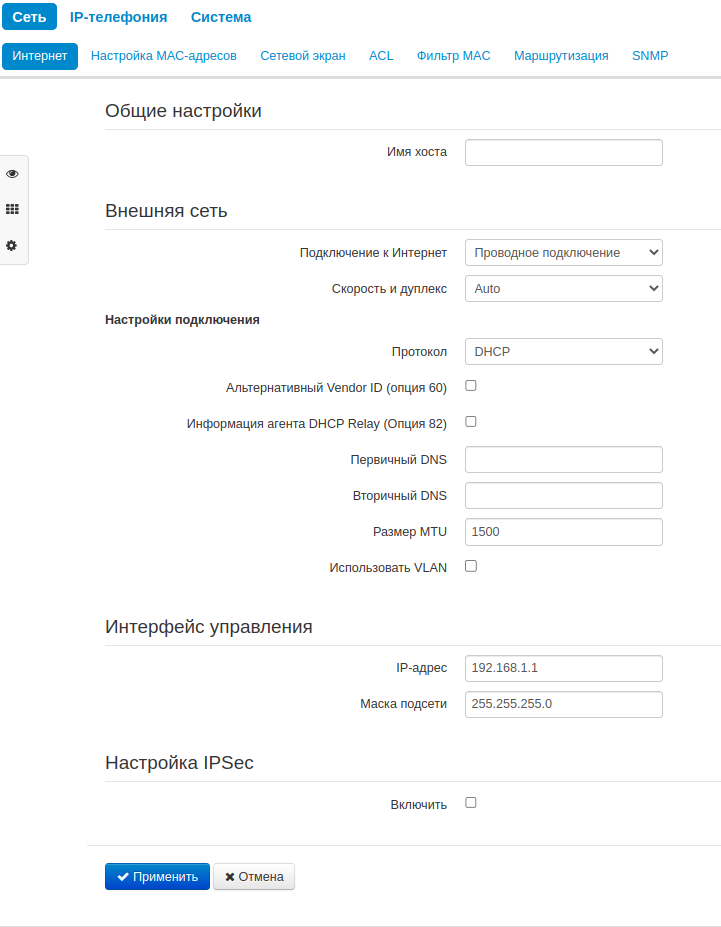721x927 pixels.
Task: Open the Протокол DHCP dropdown
Action: (563, 351)
